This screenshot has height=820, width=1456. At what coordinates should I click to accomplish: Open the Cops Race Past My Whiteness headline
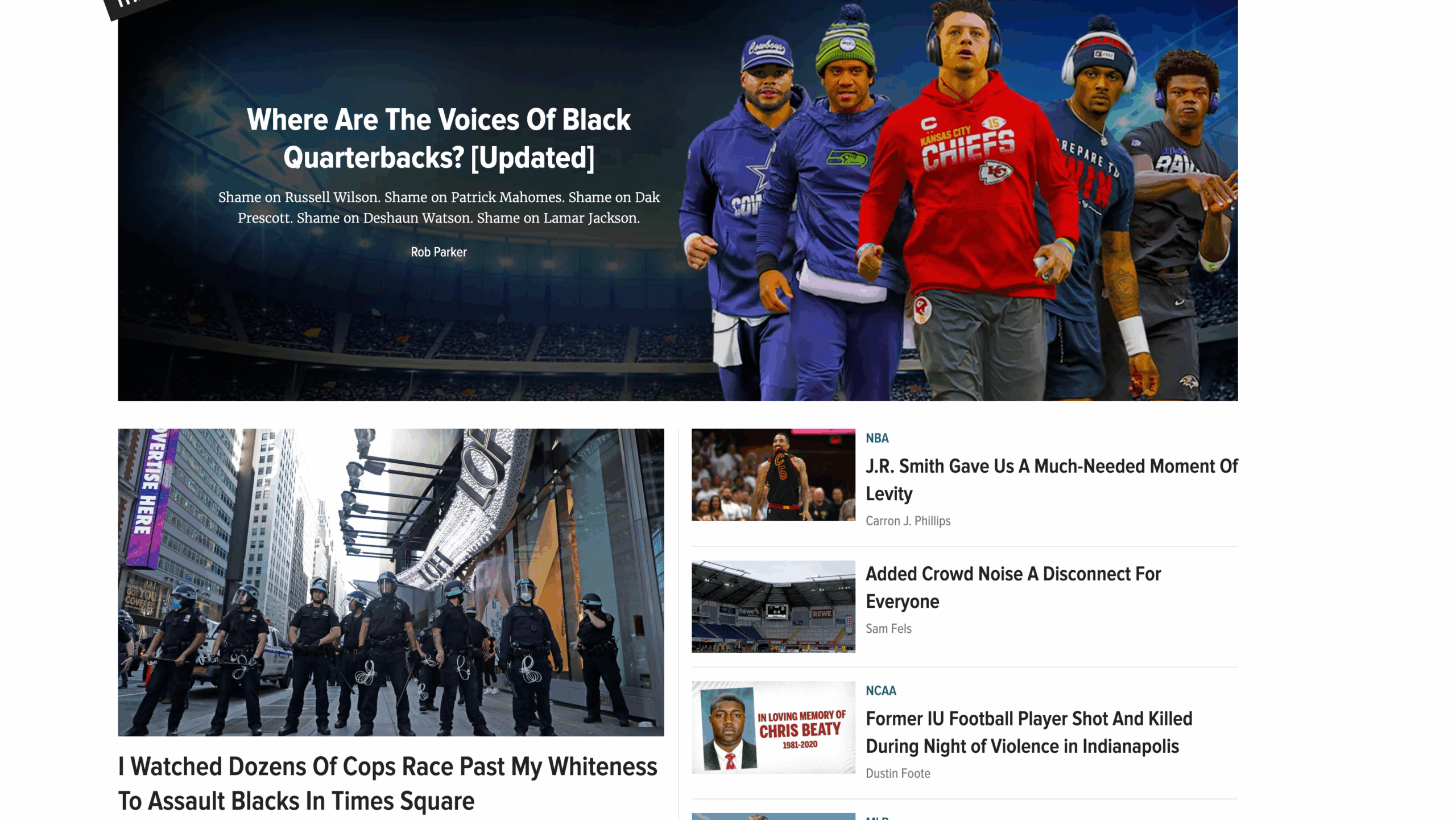pos(387,784)
